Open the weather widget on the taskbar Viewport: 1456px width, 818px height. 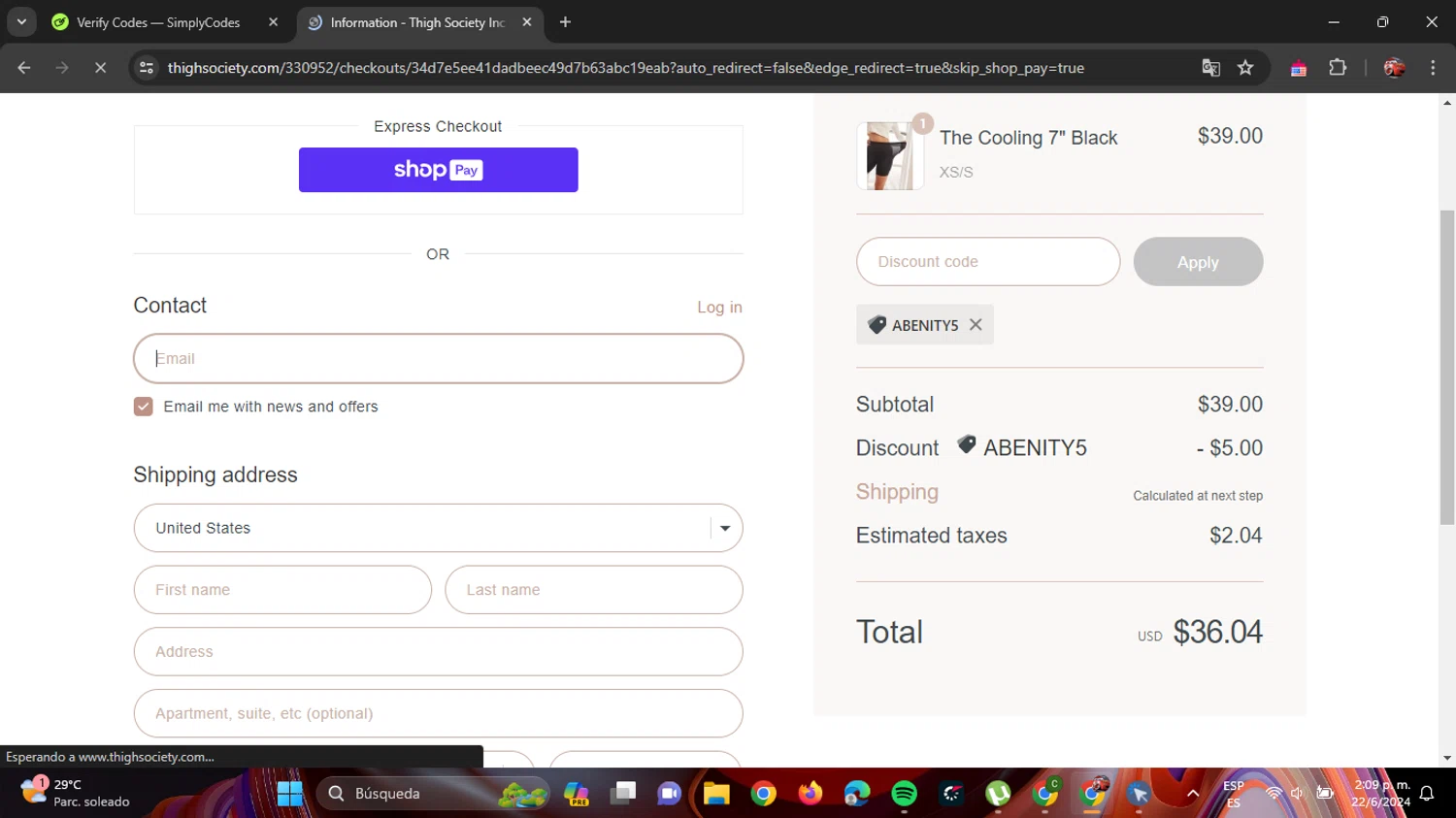(76, 793)
